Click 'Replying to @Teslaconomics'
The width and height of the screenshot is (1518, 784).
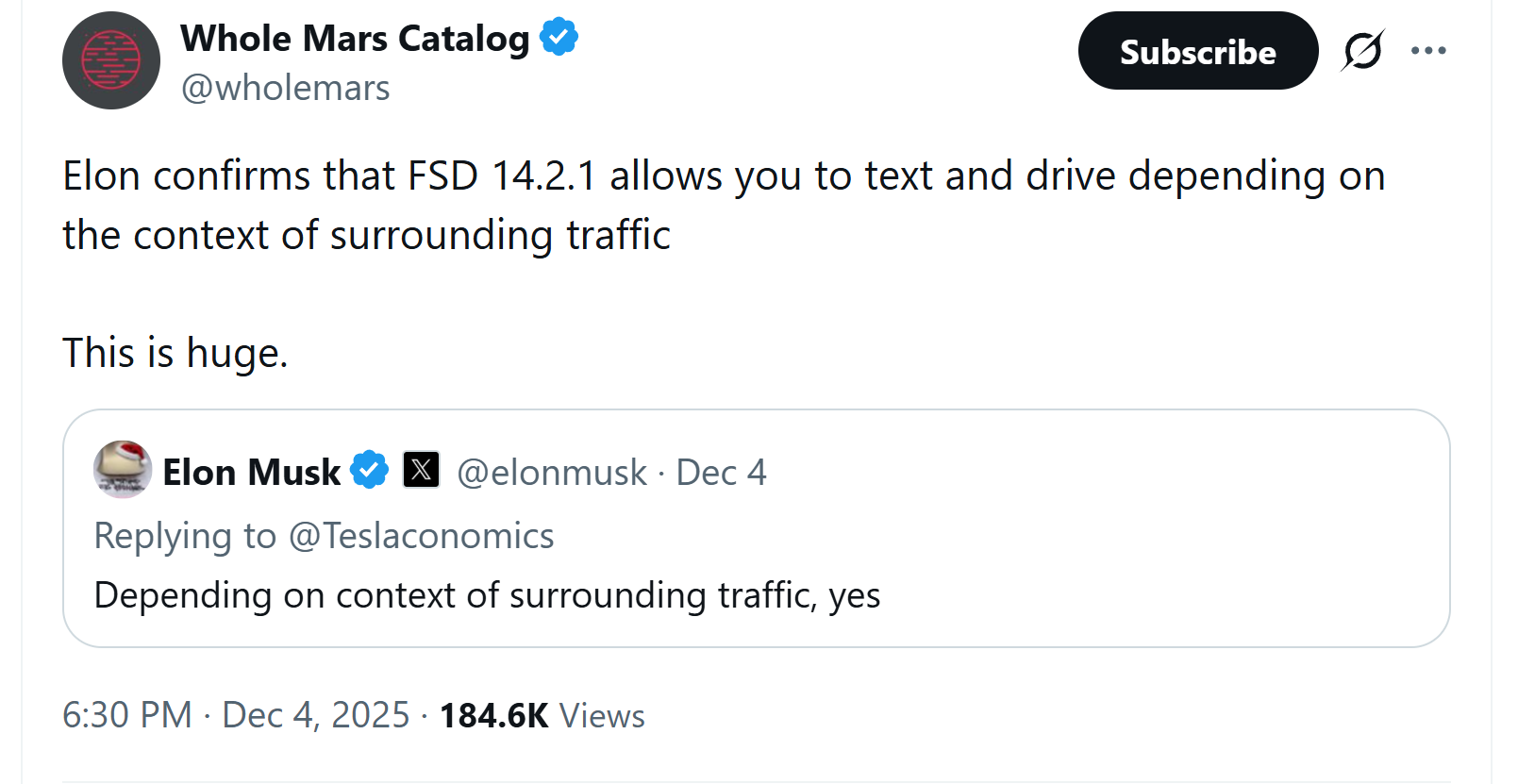[324, 536]
